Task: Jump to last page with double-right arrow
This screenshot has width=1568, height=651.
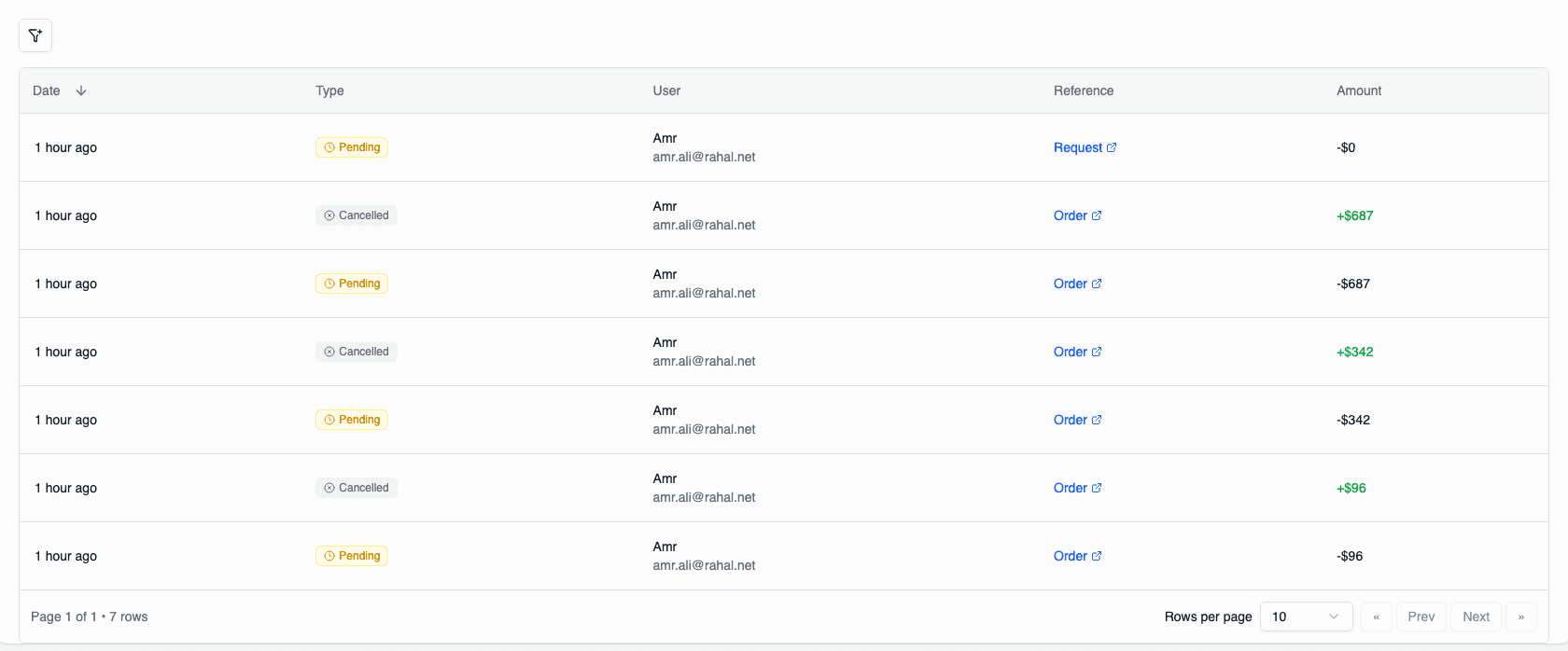Action: 1520,616
